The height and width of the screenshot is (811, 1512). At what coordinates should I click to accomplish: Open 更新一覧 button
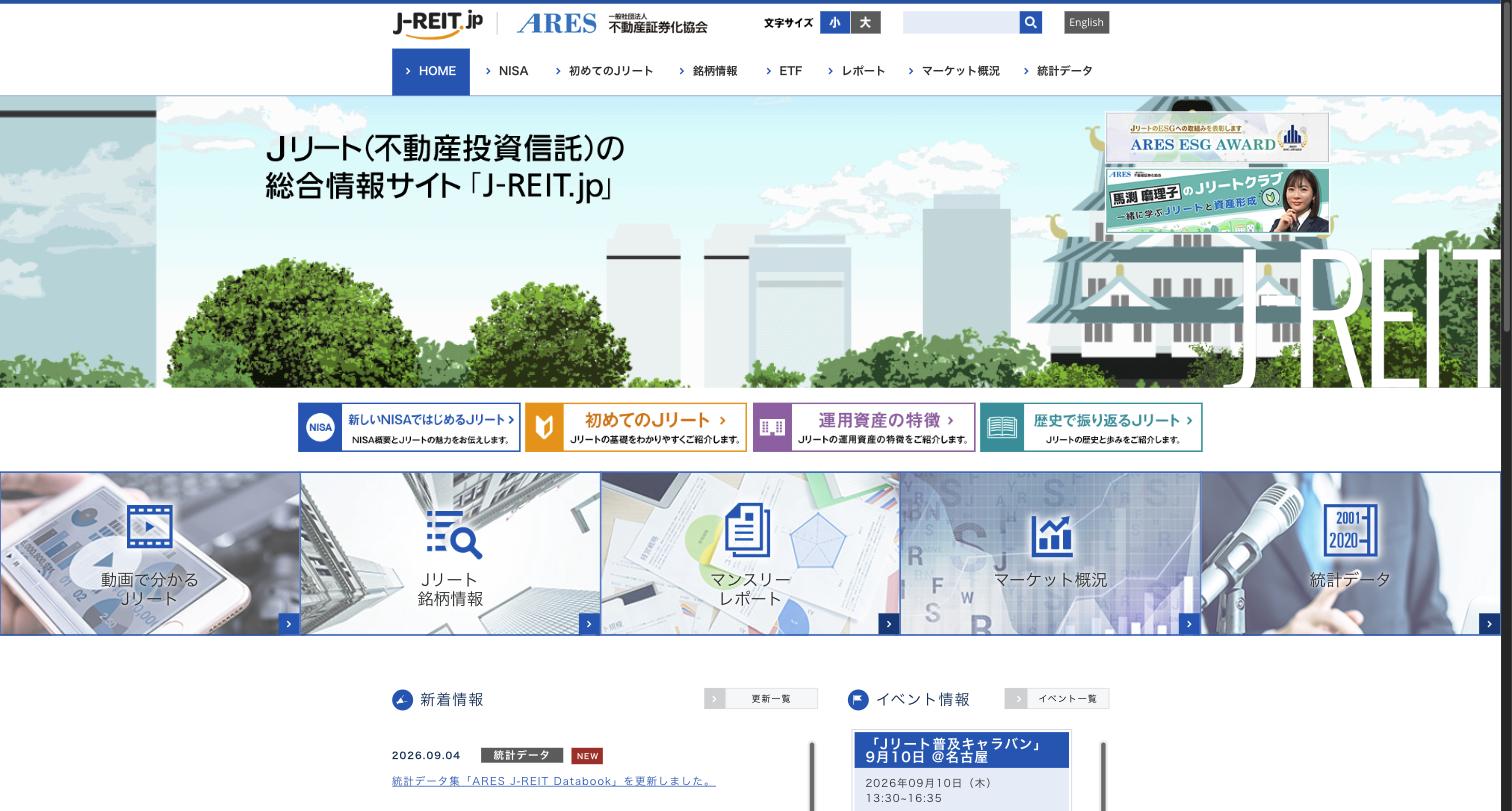[x=761, y=699]
